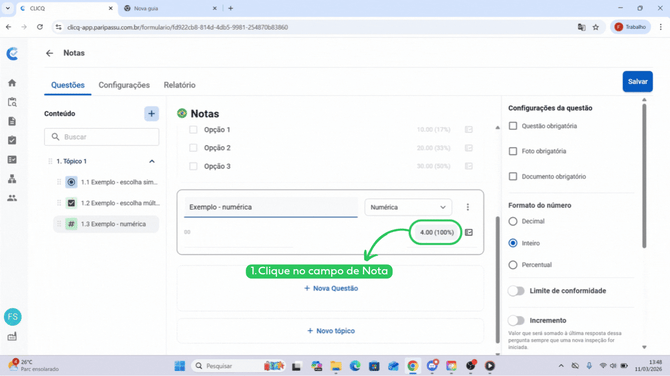Open the Home icon in left sidebar
The image size is (670, 376).
coord(12,83)
